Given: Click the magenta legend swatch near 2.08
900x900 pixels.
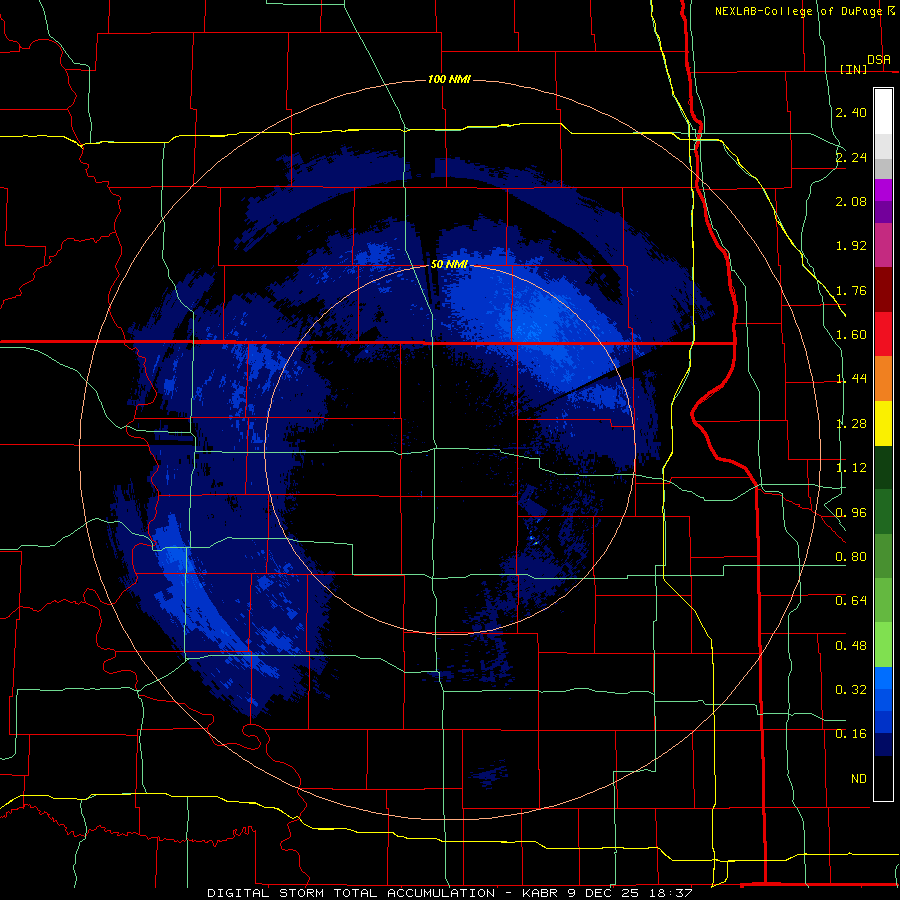Looking at the screenshot, I should (883, 190).
